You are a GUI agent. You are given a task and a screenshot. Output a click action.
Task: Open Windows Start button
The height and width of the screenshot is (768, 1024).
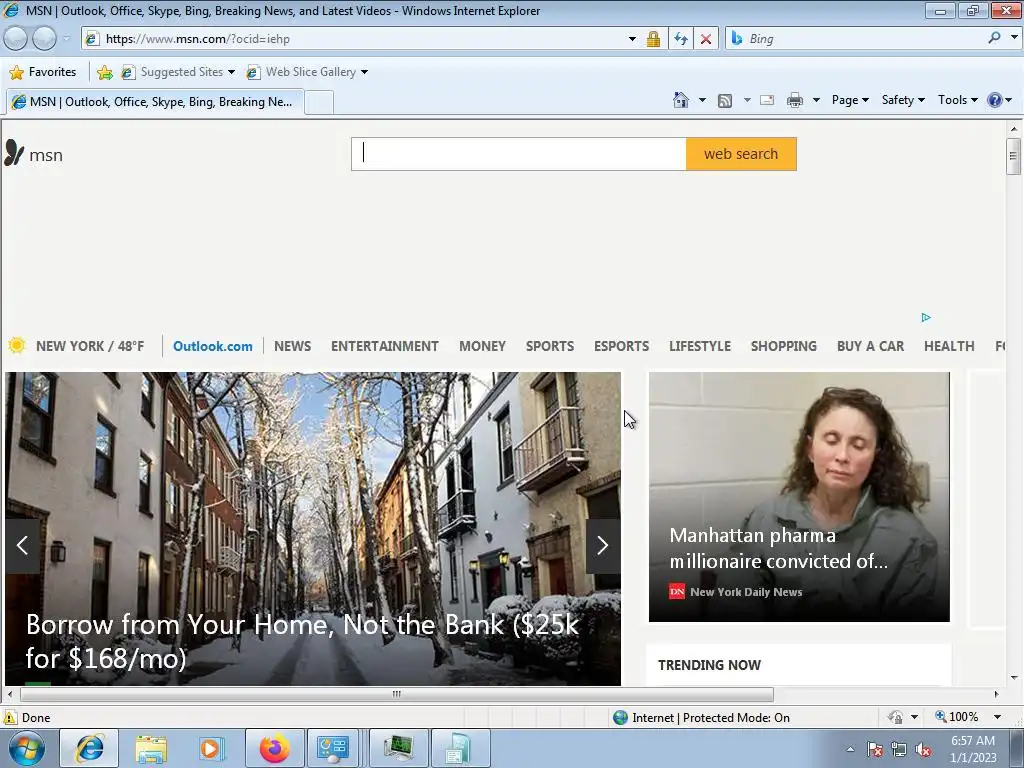27,748
